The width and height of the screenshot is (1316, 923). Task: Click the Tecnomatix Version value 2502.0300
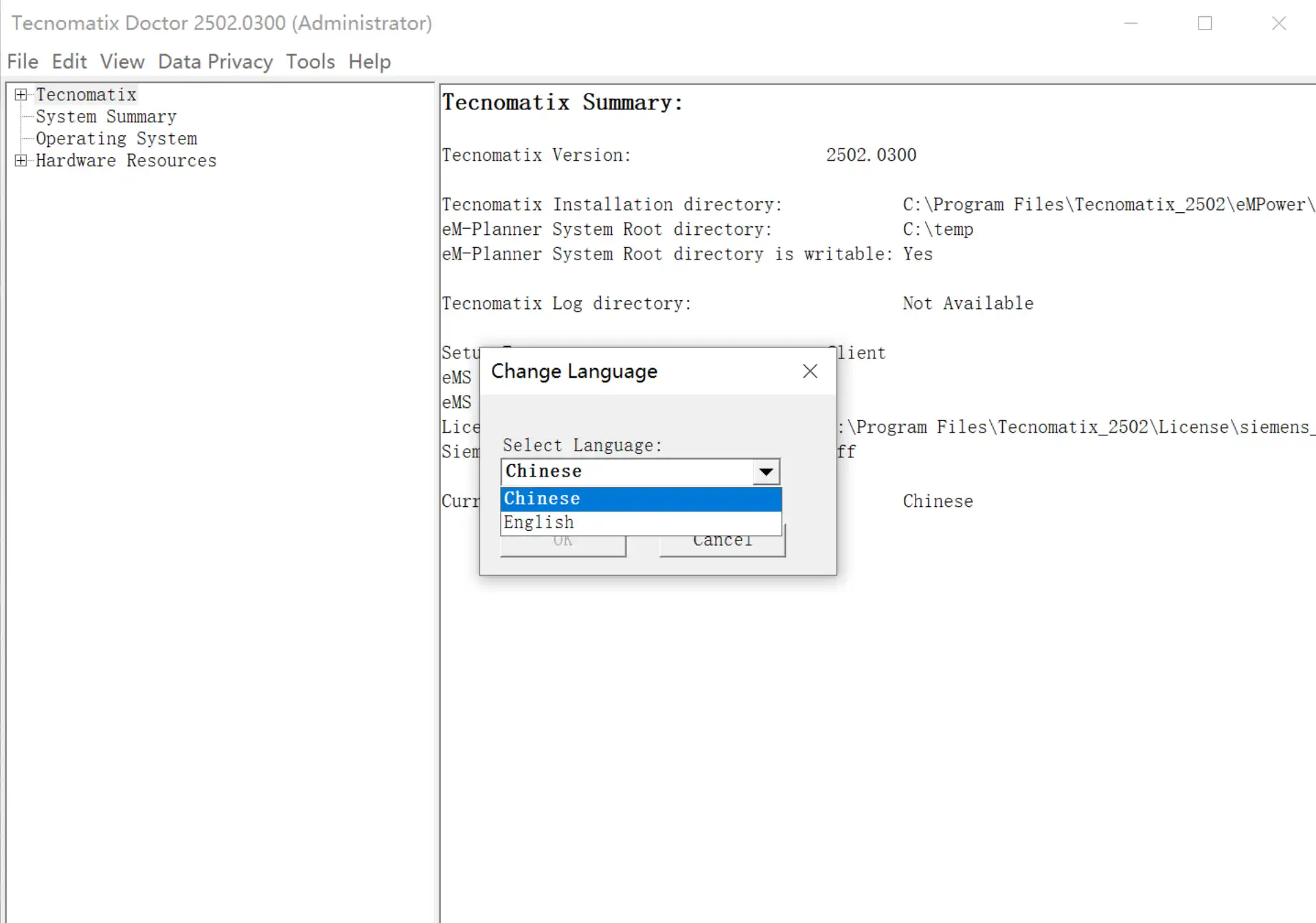tap(871, 155)
